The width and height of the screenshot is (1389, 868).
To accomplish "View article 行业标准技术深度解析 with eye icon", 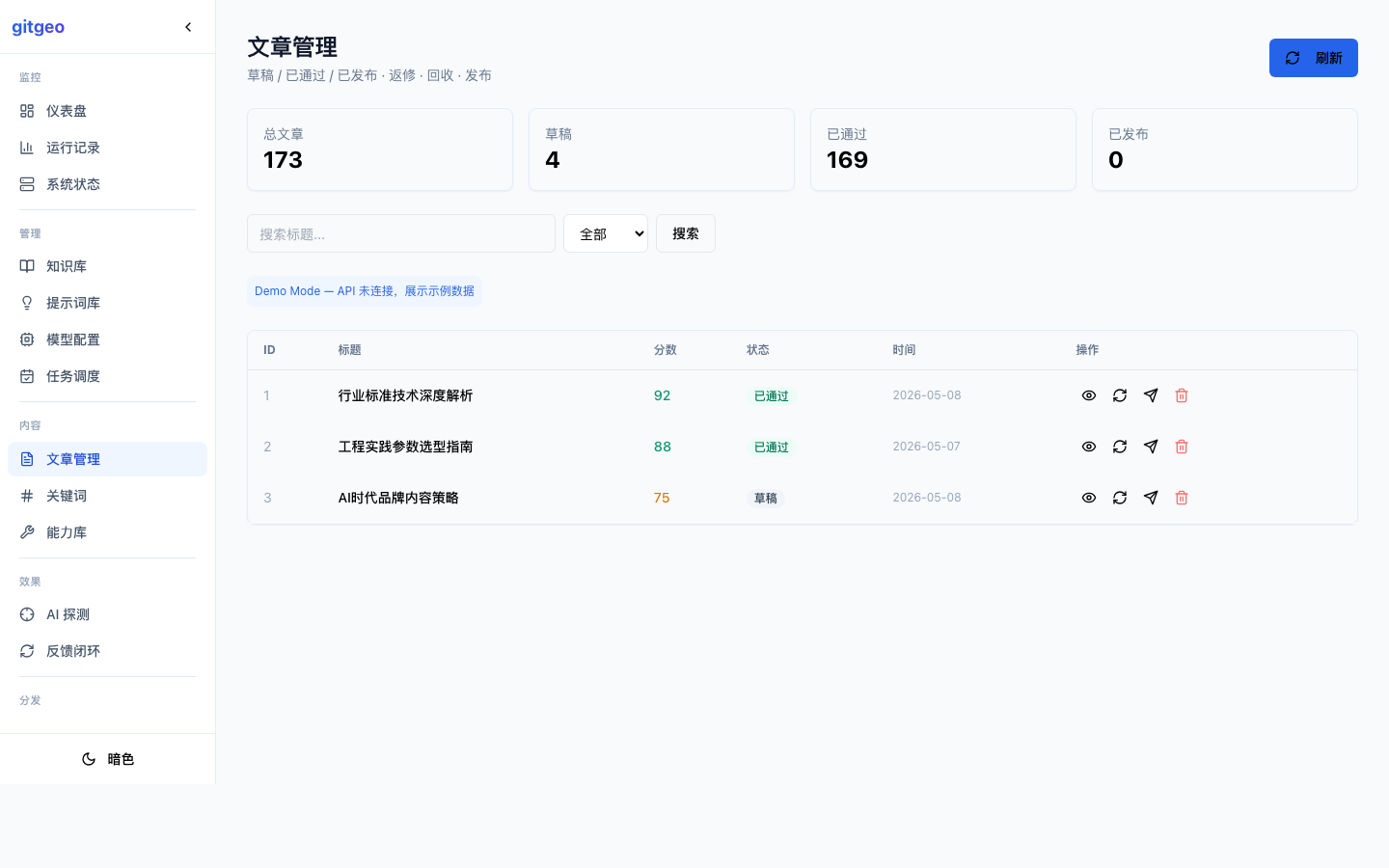I will click(x=1089, y=395).
